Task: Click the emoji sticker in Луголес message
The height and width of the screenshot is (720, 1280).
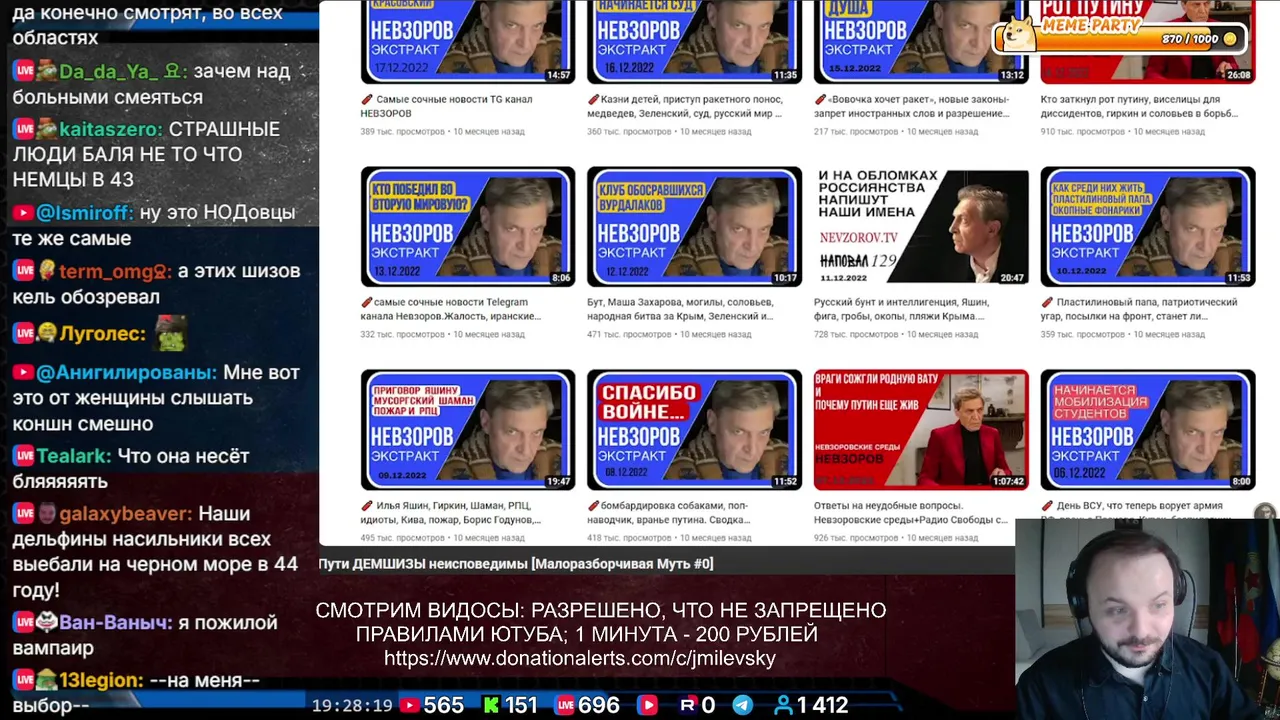Action: point(170,334)
